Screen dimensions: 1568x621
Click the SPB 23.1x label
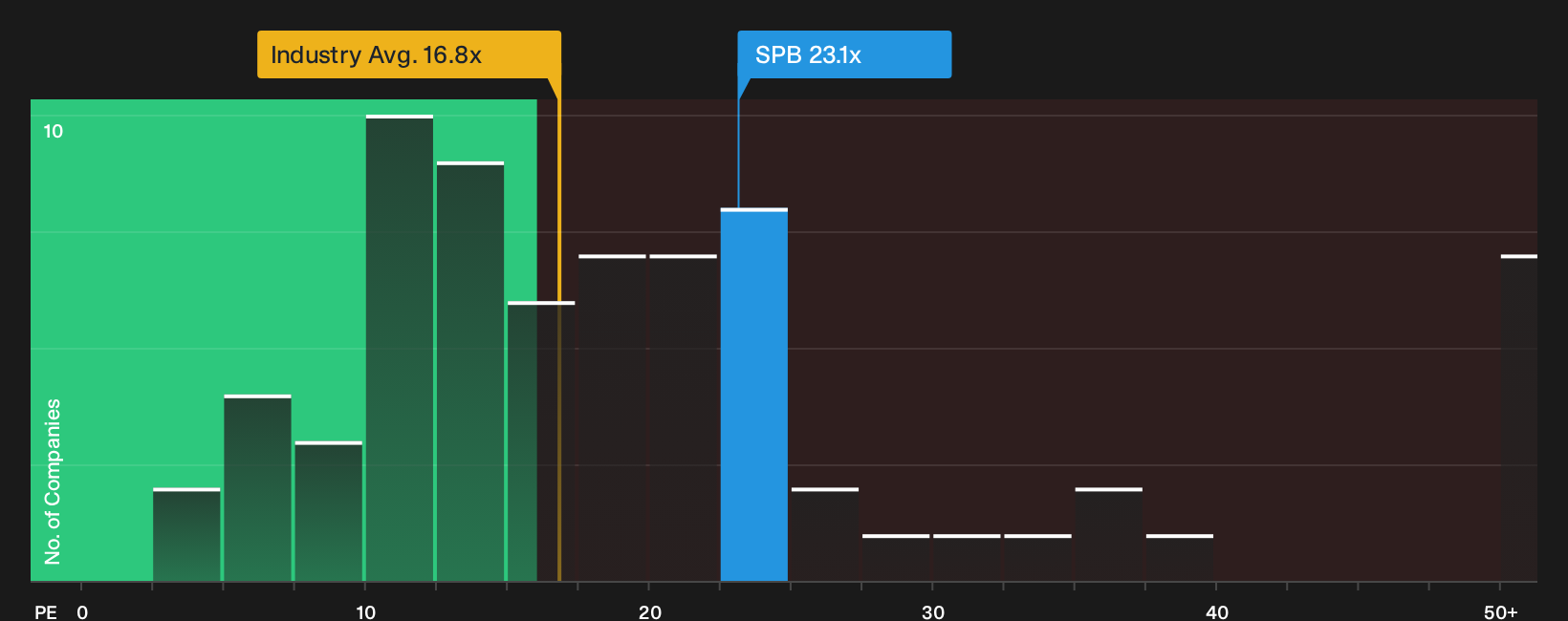(844, 54)
